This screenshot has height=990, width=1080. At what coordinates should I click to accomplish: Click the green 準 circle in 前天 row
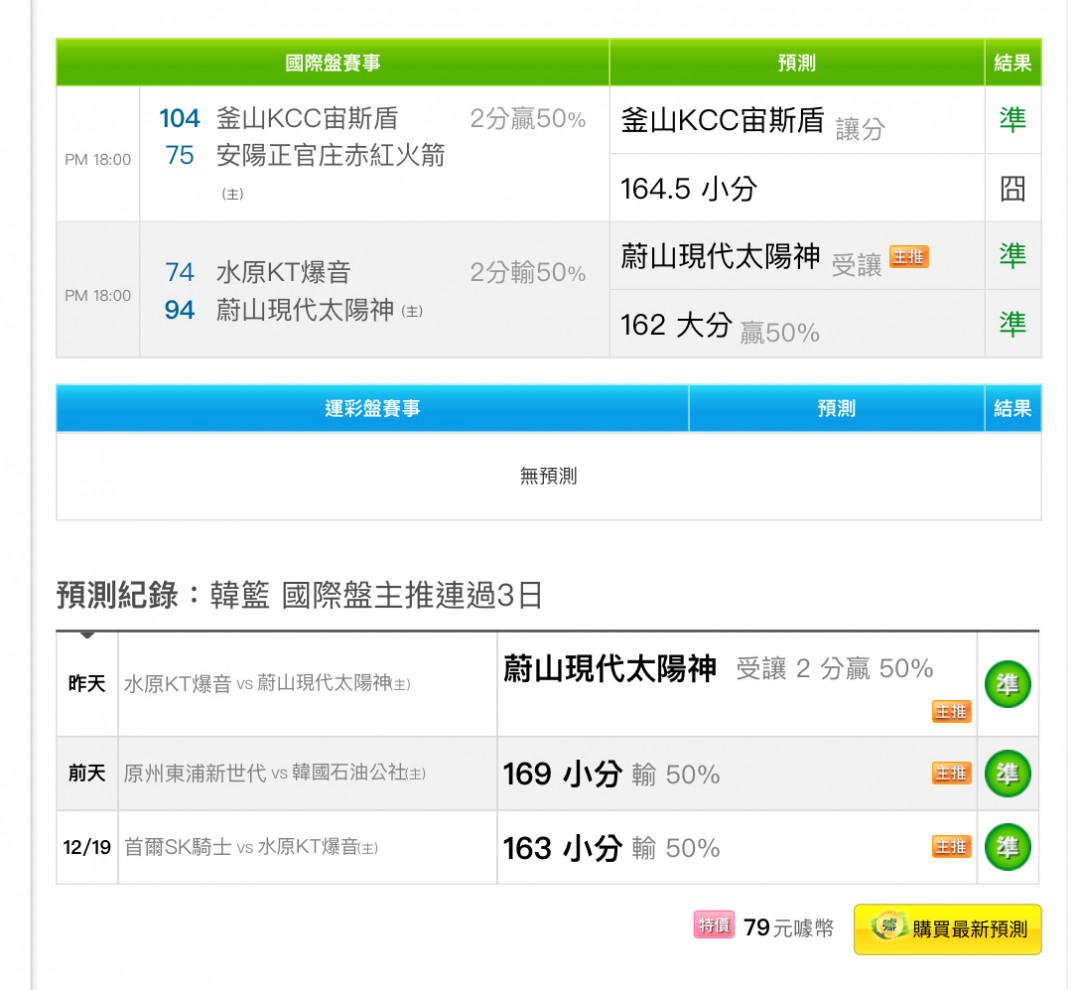coord(1007,773)
